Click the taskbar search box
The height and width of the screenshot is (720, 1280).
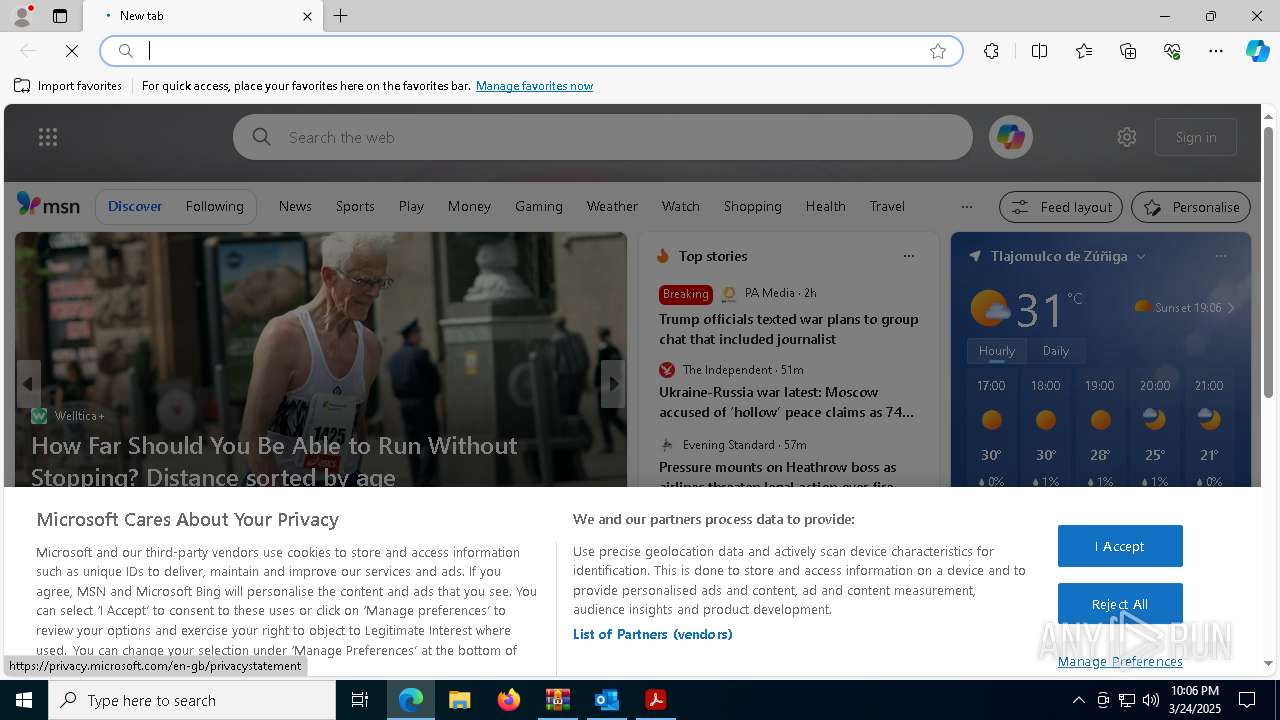[x=192, y=700]
